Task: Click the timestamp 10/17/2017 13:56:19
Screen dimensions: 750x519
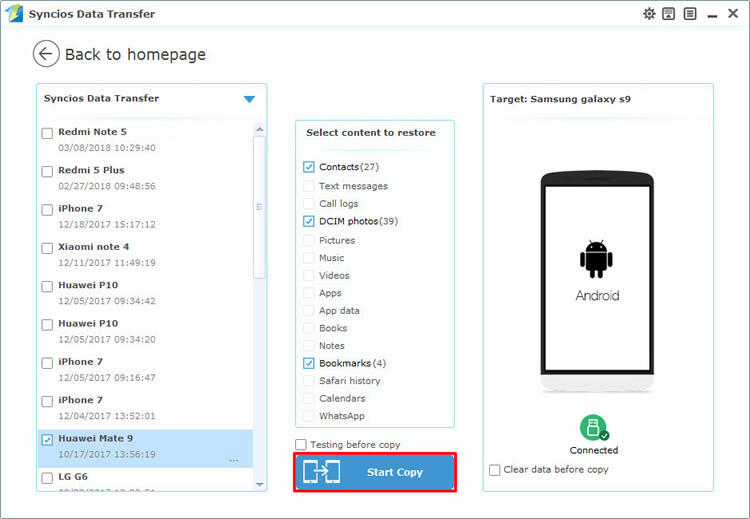Action: (107, 454)
